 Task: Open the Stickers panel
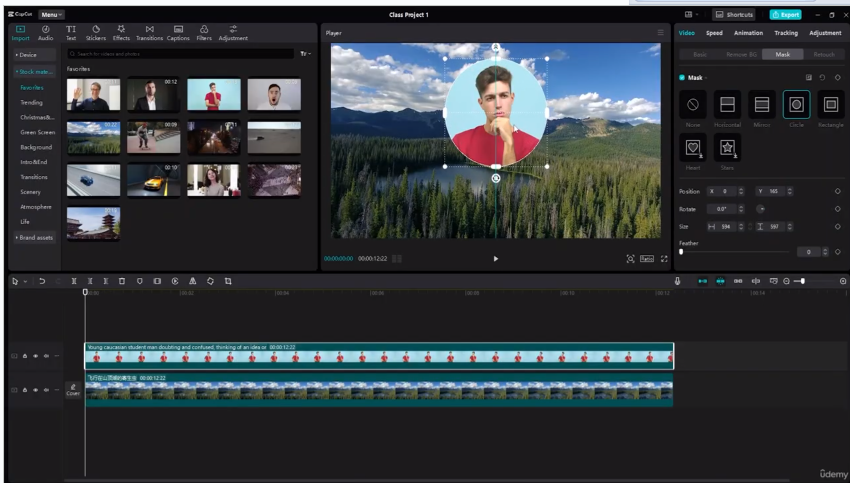pos(96,33)
